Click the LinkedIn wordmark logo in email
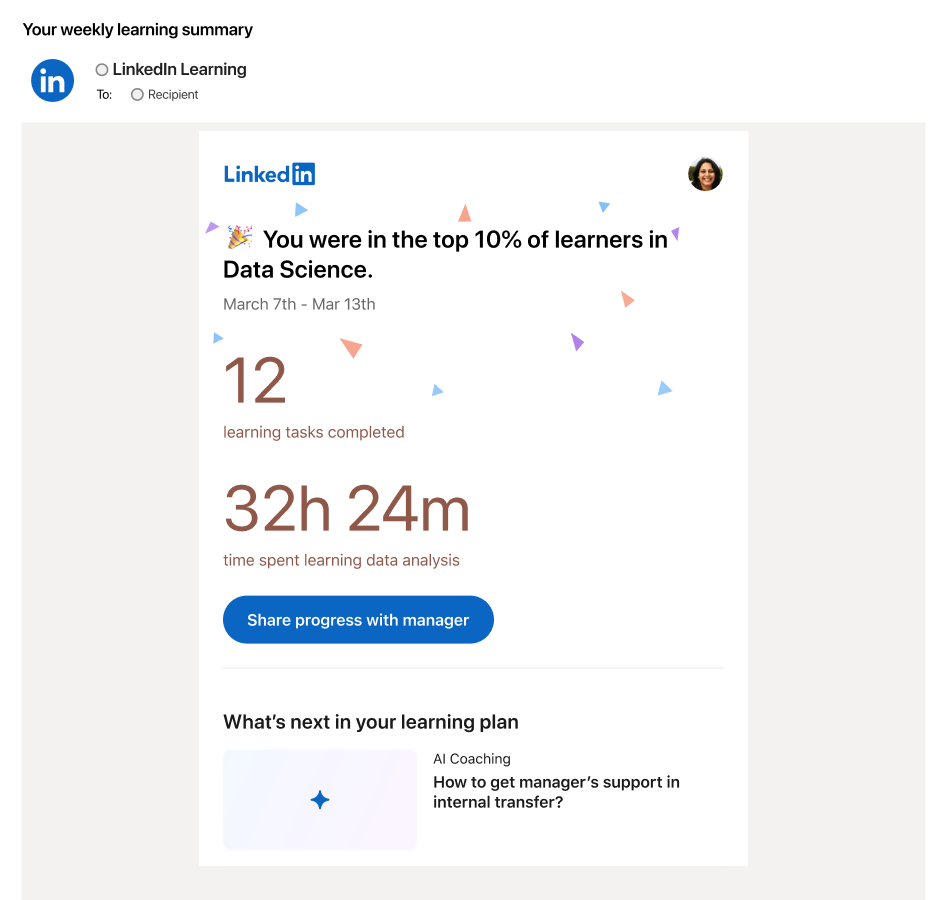 click(x=269, y=174)
